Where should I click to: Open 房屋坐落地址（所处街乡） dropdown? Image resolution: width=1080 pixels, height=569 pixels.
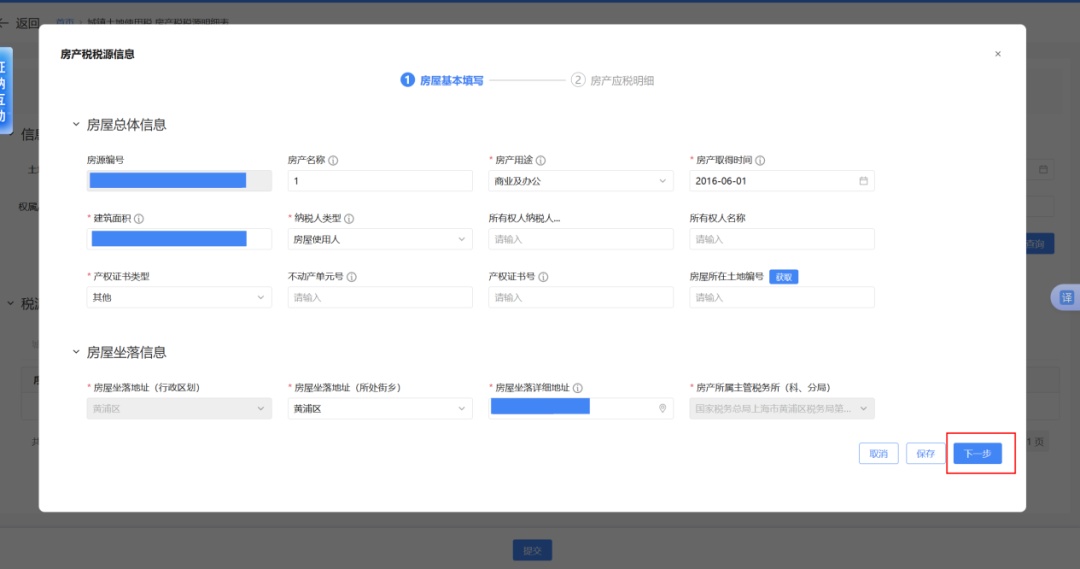click(x=379, y=408)
